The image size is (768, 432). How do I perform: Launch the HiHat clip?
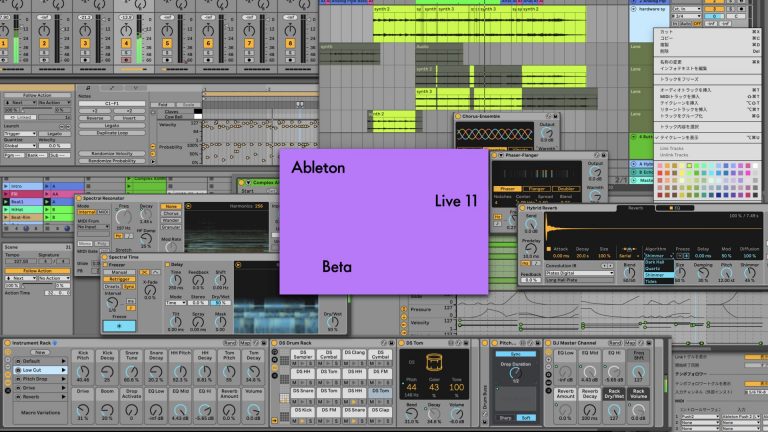tap(6, 210)
